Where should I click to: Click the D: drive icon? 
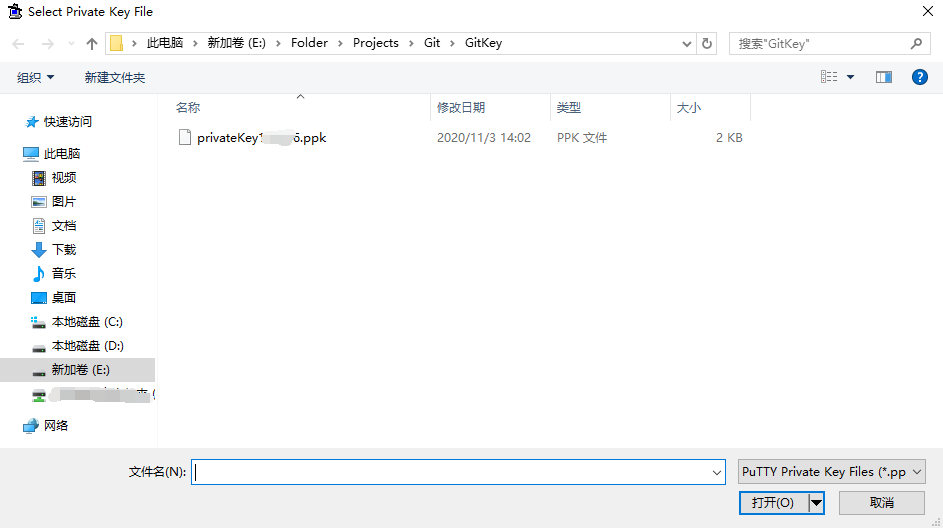(x=38, y=348)
